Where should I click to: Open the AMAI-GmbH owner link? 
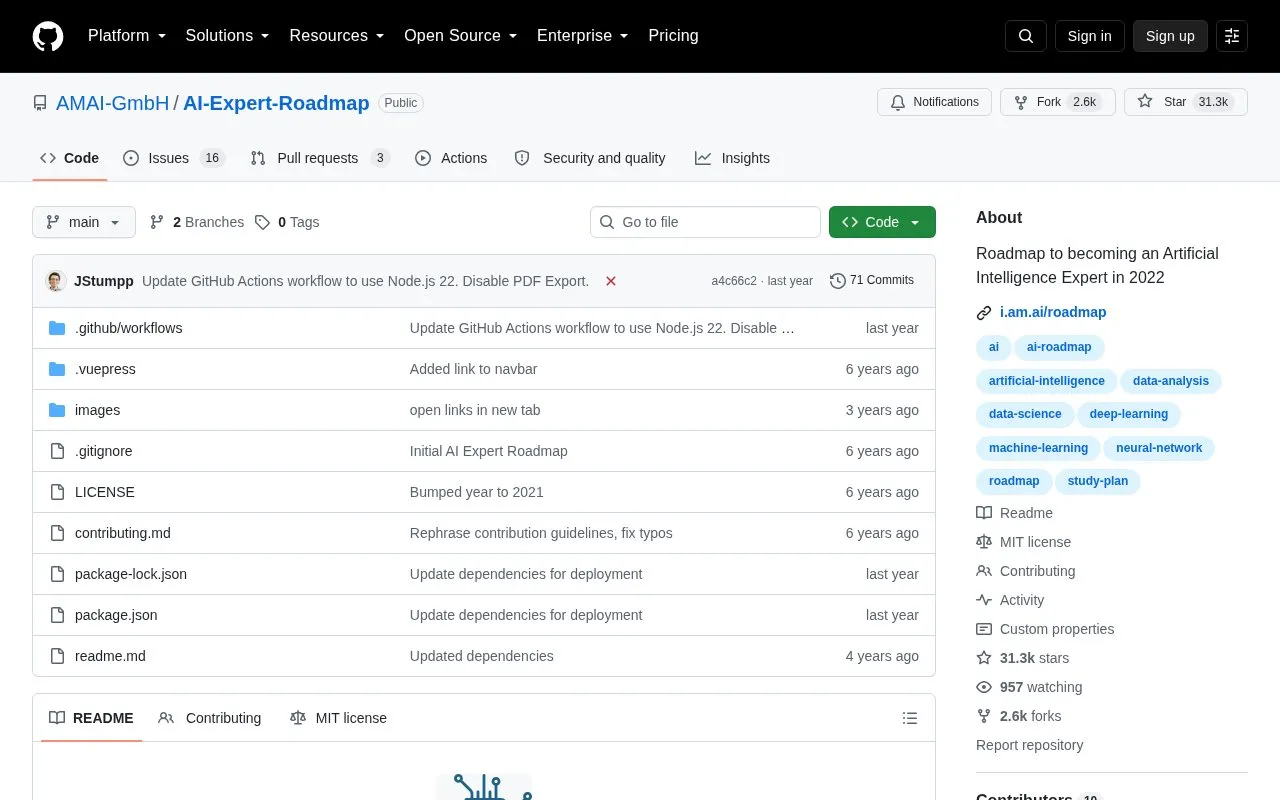point(112,103)
